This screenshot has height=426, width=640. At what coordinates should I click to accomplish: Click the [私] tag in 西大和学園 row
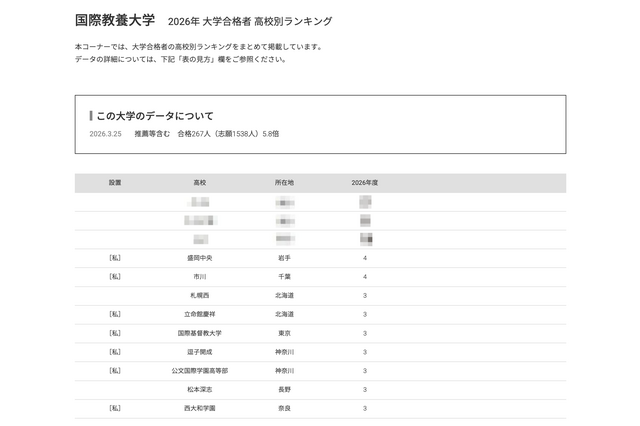(x=115, y=408)
